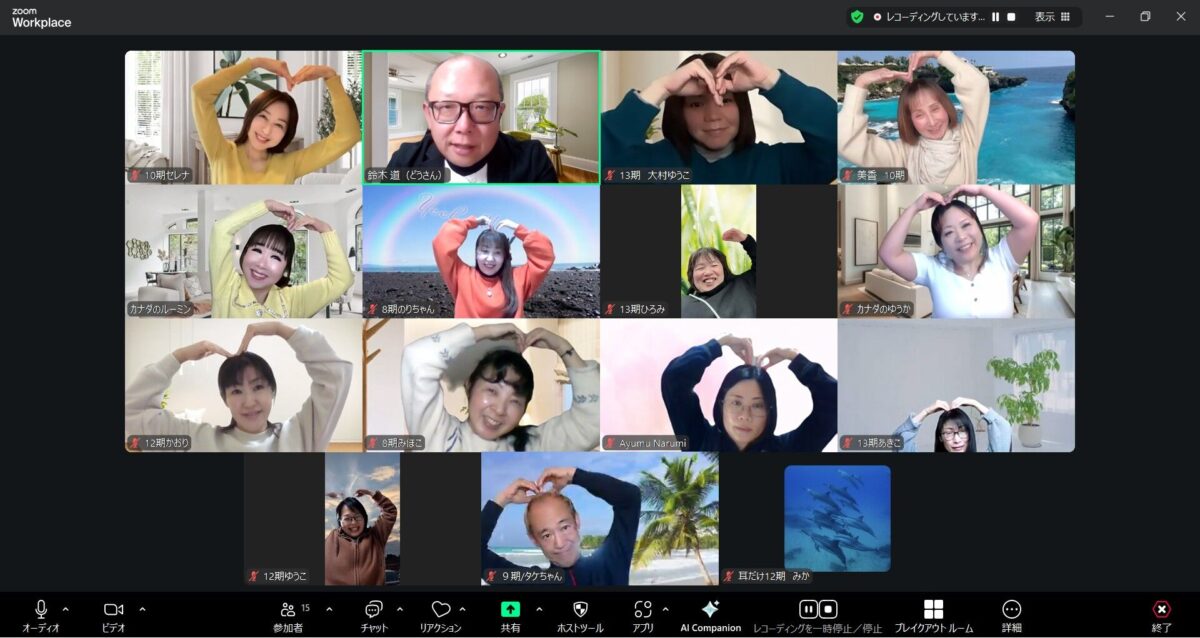Click the red End meeting button
Image resolution: width=1200 pixels, height=638 pixels.
tap(1161, 610)
